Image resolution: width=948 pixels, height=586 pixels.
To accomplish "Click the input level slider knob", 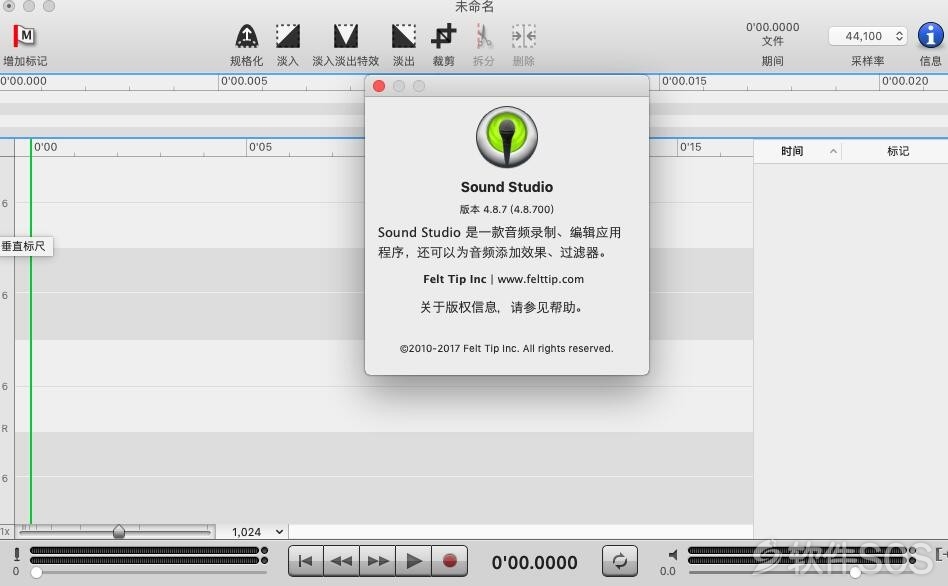I will pyautogui.click(x=36, y=572).
